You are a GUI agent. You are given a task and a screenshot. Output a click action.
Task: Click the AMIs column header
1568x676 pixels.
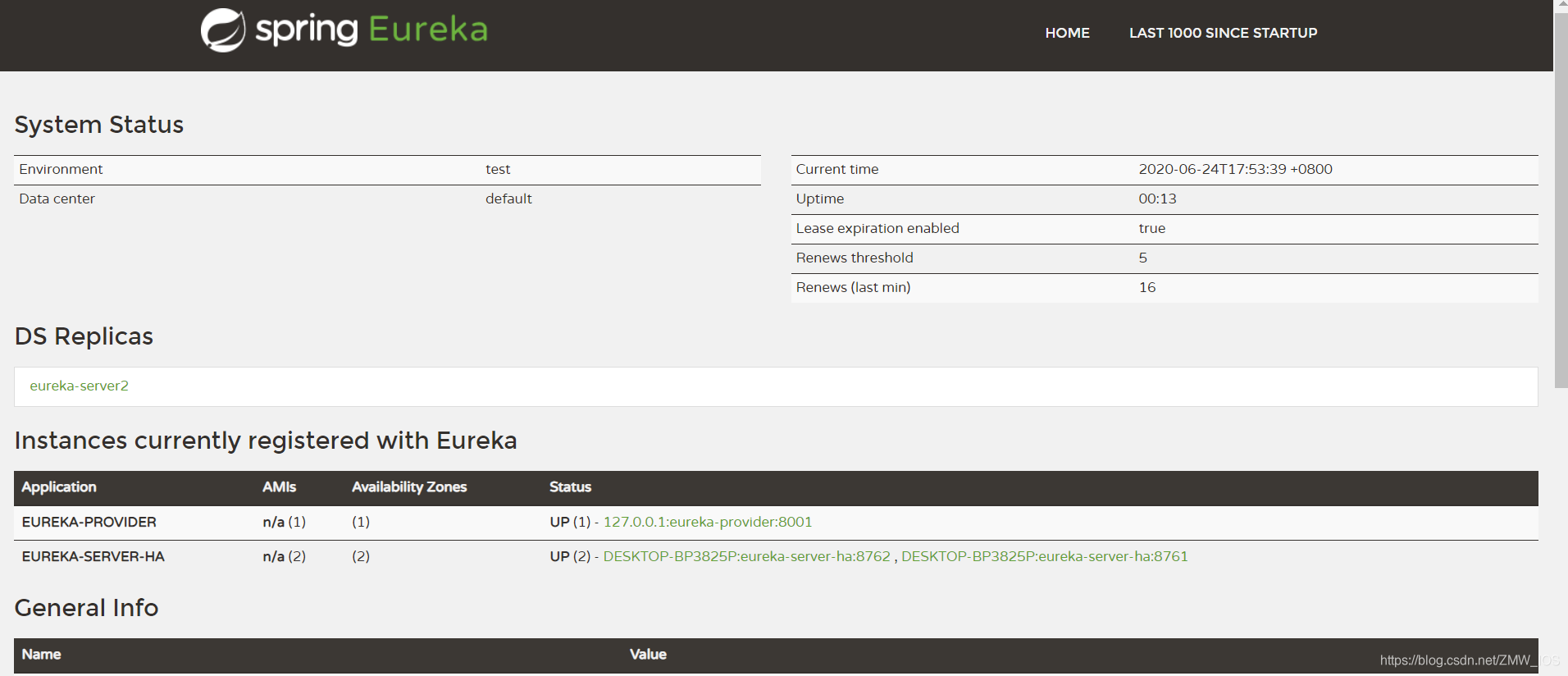click(279, 487)
